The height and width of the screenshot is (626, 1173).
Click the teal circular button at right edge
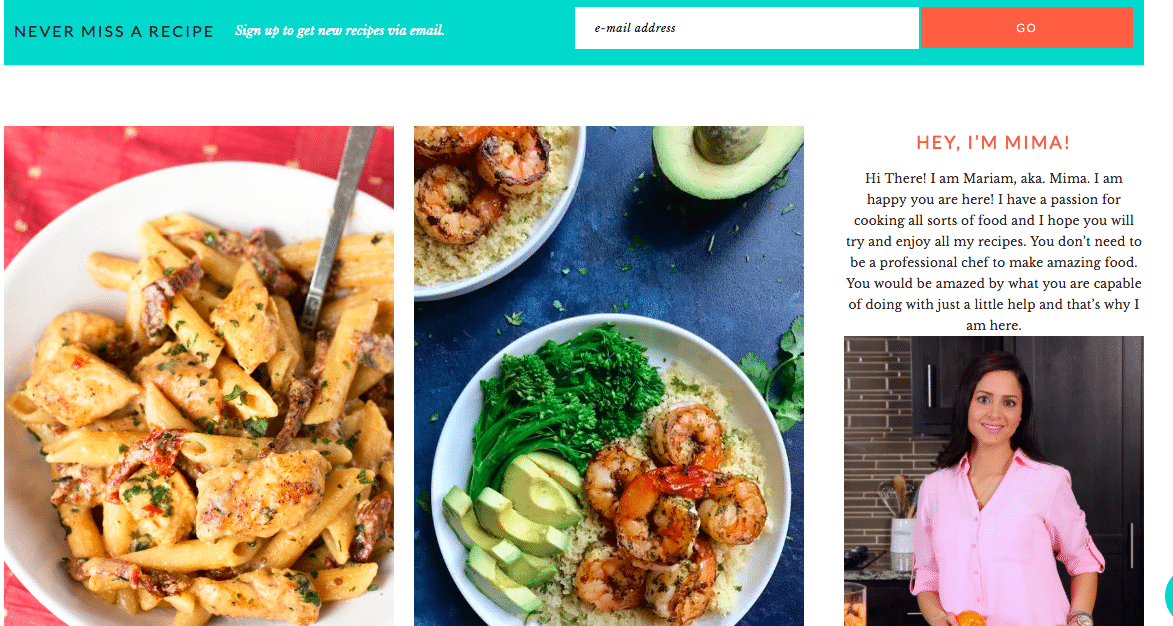pos(1169,595)
